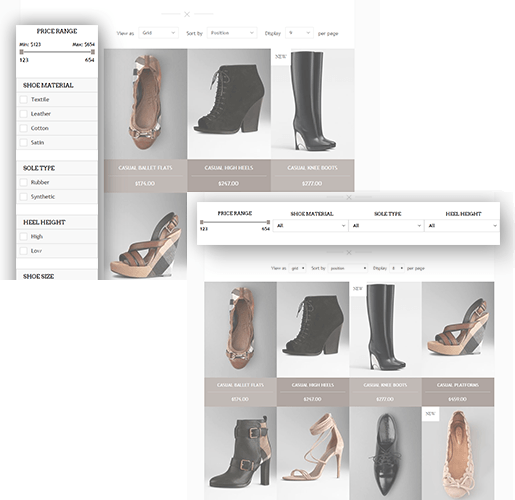
Task: Open Casual Ballet Flats title in lower grid
Action: click(240, 385)
